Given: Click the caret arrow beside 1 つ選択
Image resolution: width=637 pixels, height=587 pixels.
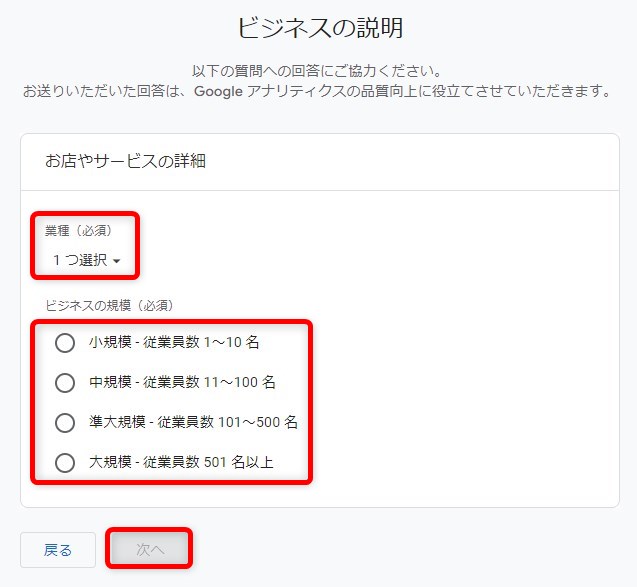Looking at the screenshot, I should [x=117, y=261].
